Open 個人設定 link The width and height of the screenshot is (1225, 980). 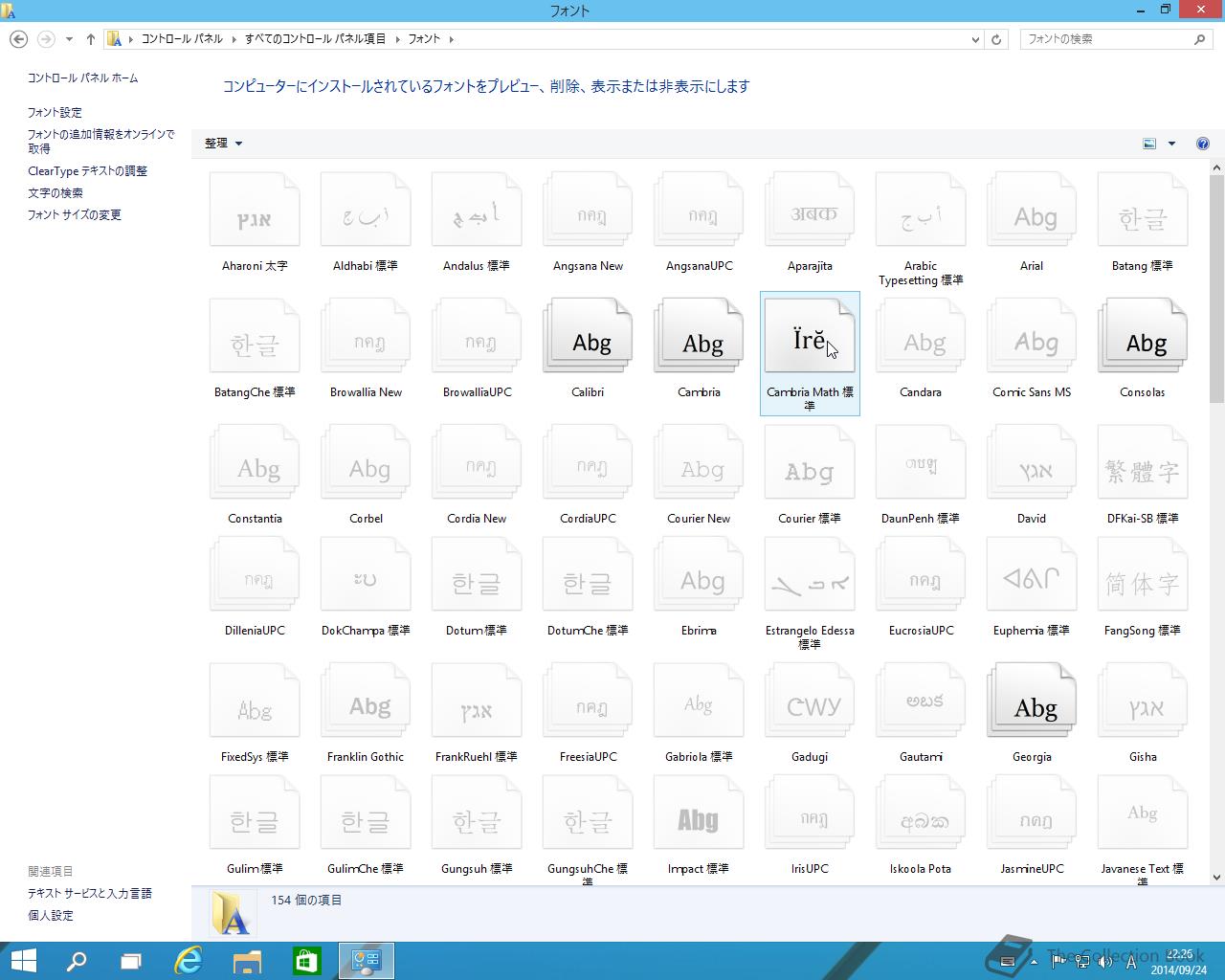click(51, 915)
